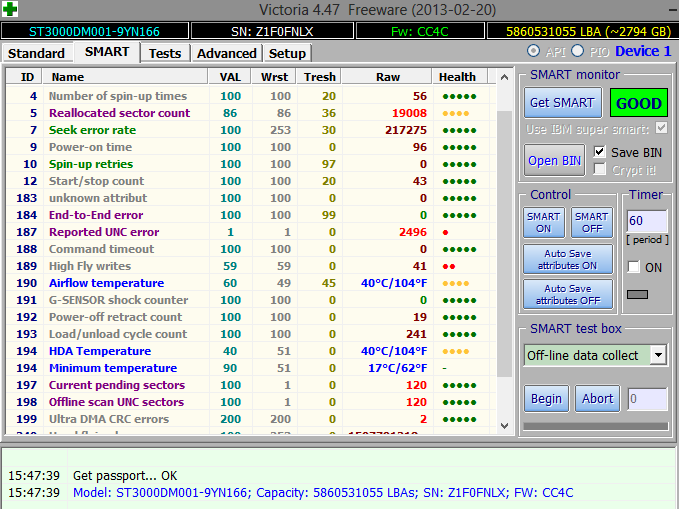Click the Device 1 label
The height and width of the screenshot is (509, 679).
pos(643,51)
